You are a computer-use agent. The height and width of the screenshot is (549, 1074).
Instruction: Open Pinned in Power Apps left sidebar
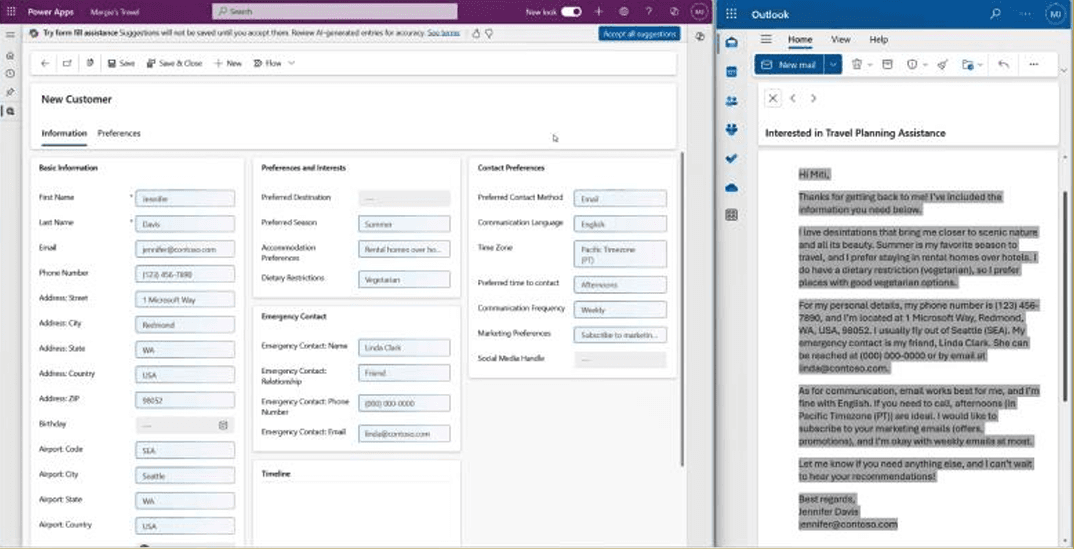tap(10, 92)
